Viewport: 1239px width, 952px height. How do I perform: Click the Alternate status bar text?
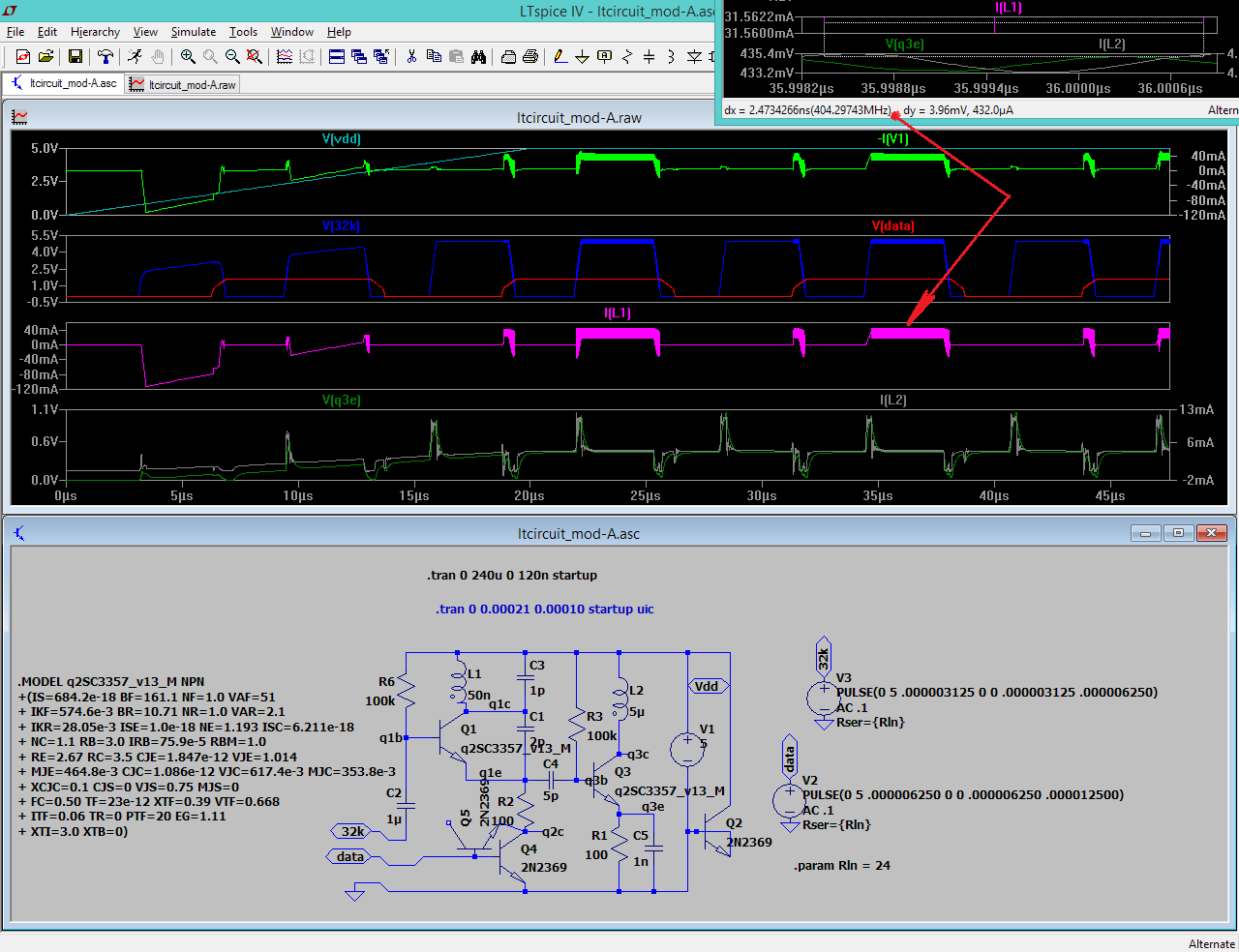click(1212, 943)
